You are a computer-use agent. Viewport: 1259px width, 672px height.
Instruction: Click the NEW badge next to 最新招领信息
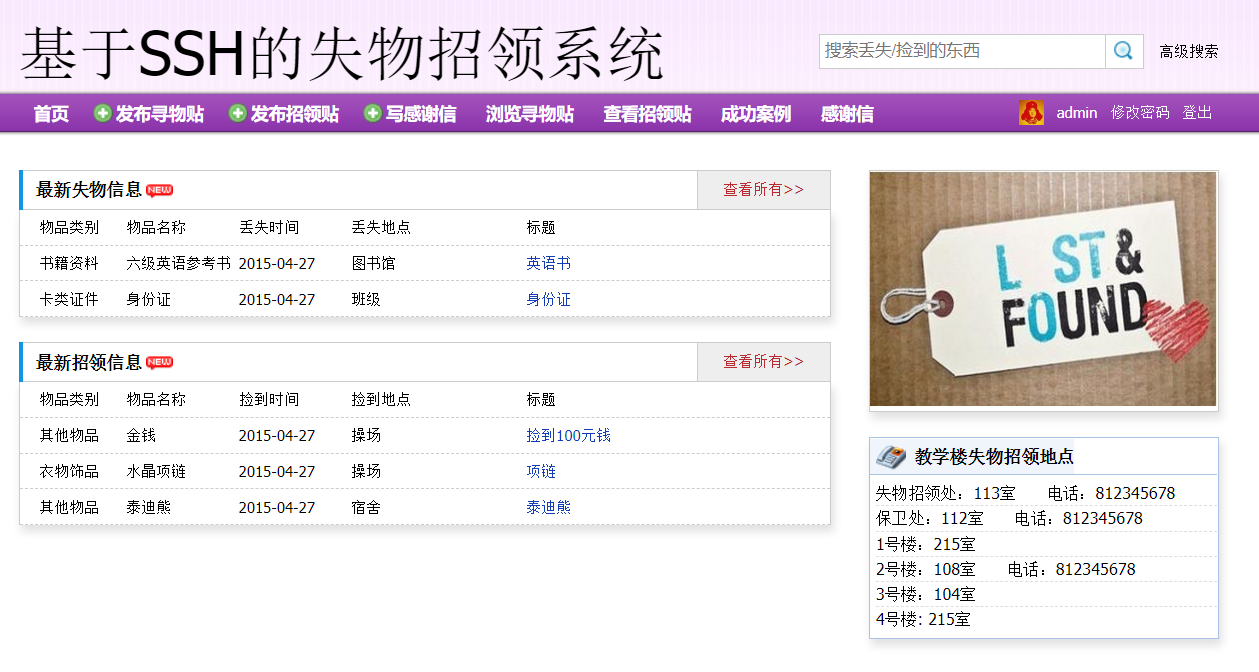point(160,361)
